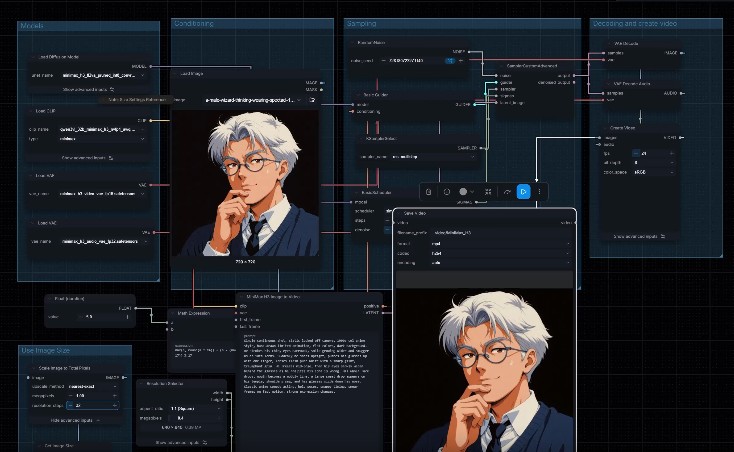Viewport: 734px width, 452px height.
Task: Click the arrow icon right of the noise seed toggle
Action: [x=461, y=60]
